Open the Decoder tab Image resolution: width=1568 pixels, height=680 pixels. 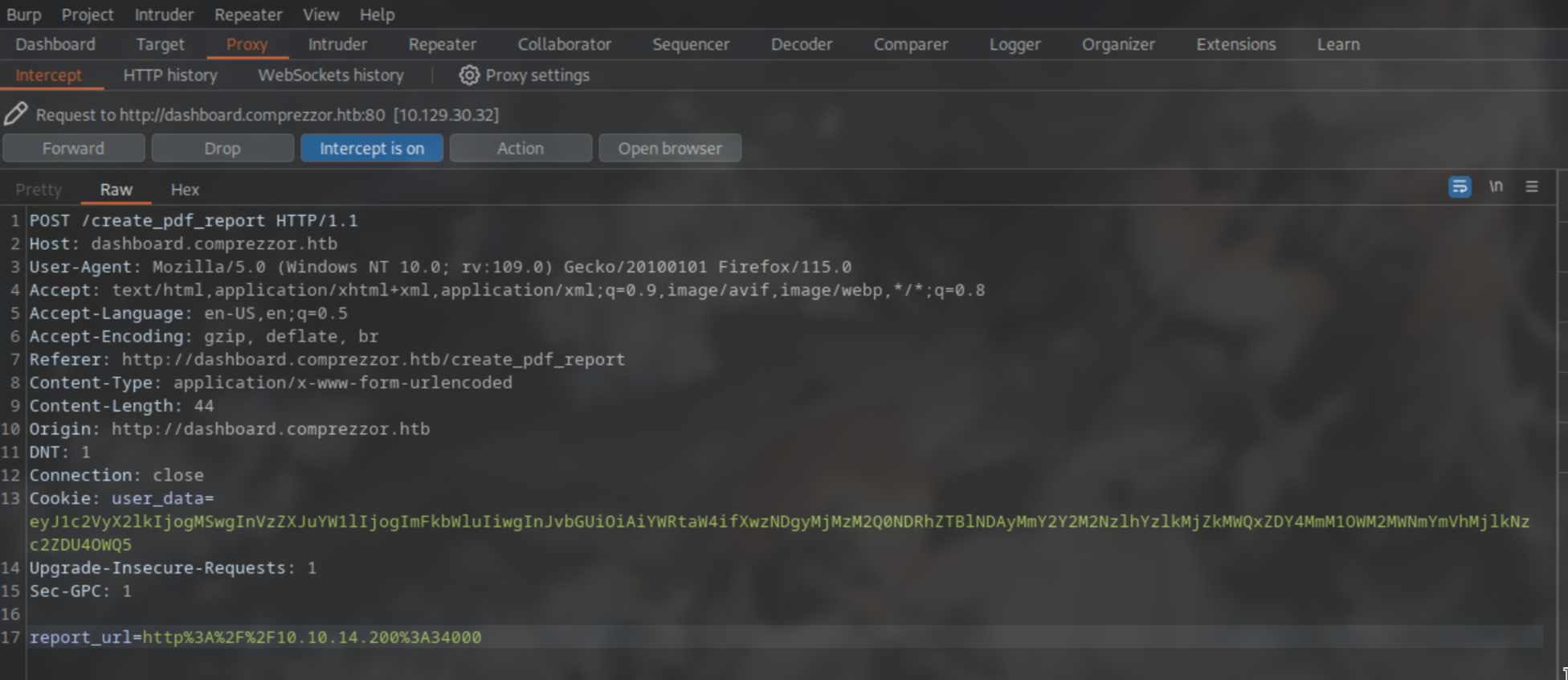[x=802, y=44]
